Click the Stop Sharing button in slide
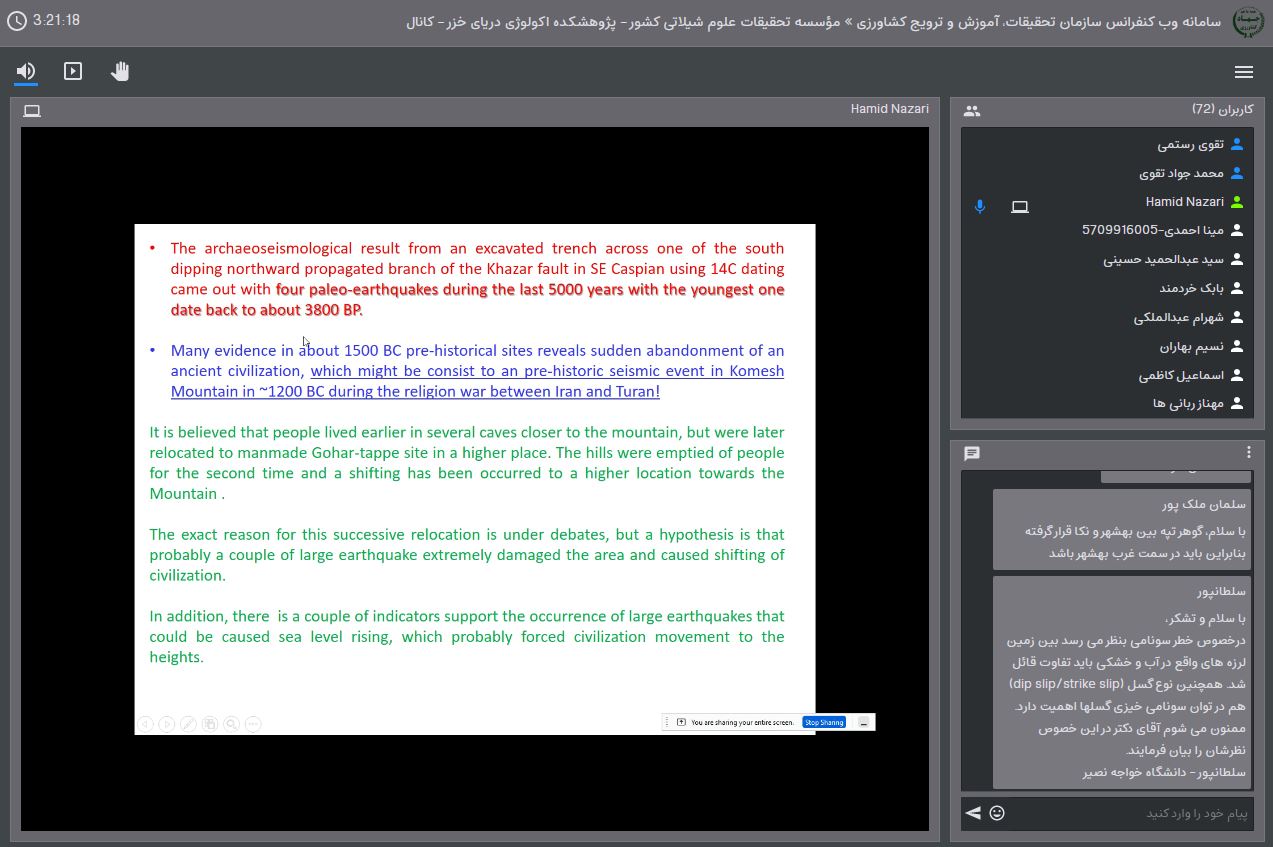 click(824, 722)
